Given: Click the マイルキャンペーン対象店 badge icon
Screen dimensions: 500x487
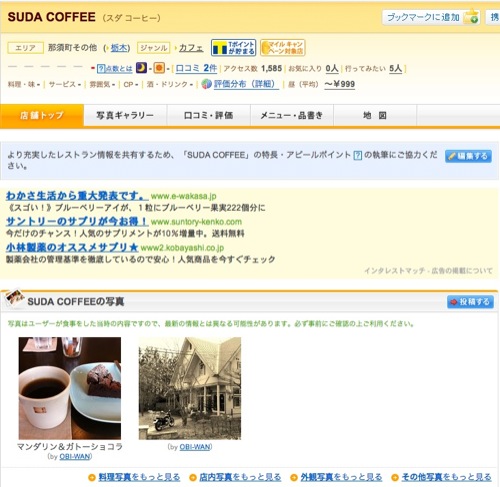Looking at the screenshot, I should (x=282, y=48).
